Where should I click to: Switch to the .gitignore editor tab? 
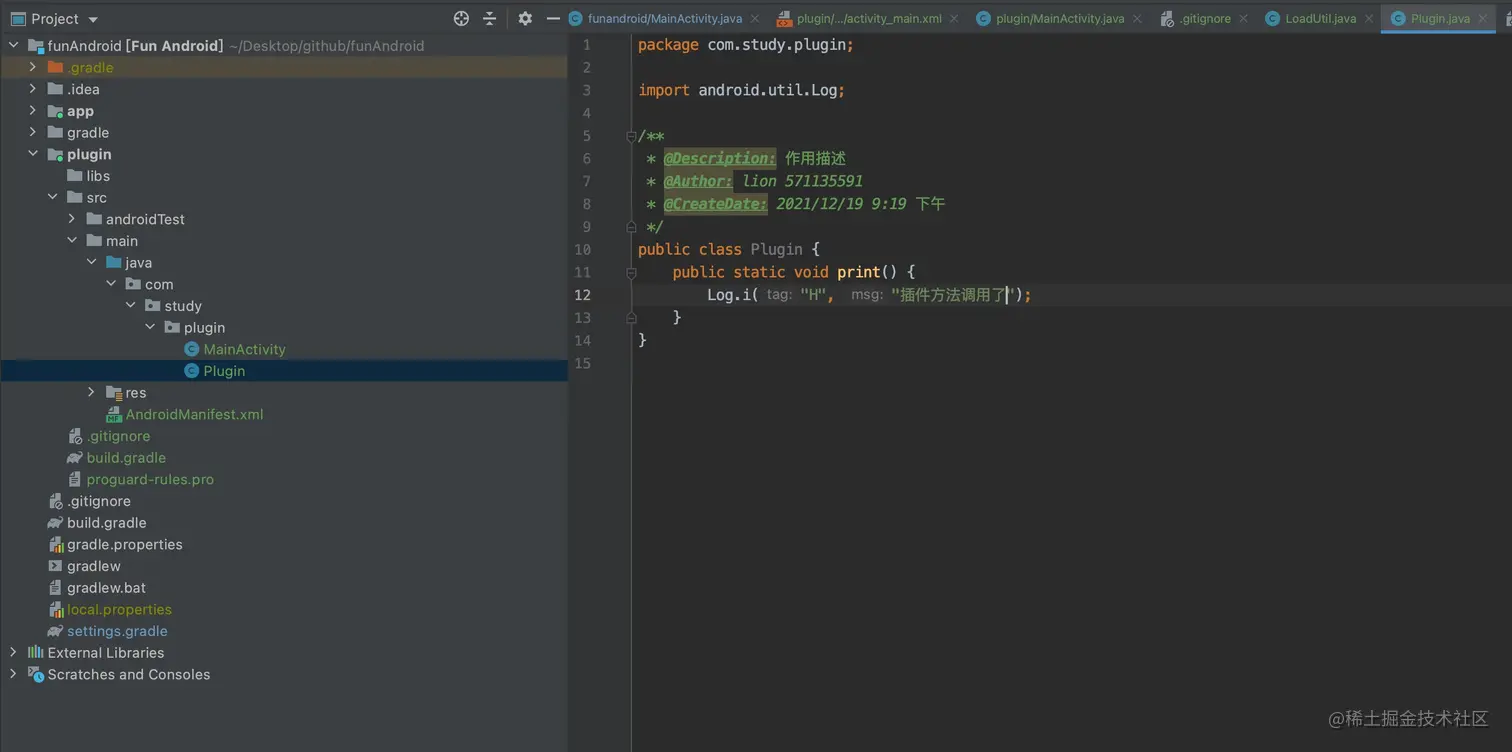coord(1205,19)
